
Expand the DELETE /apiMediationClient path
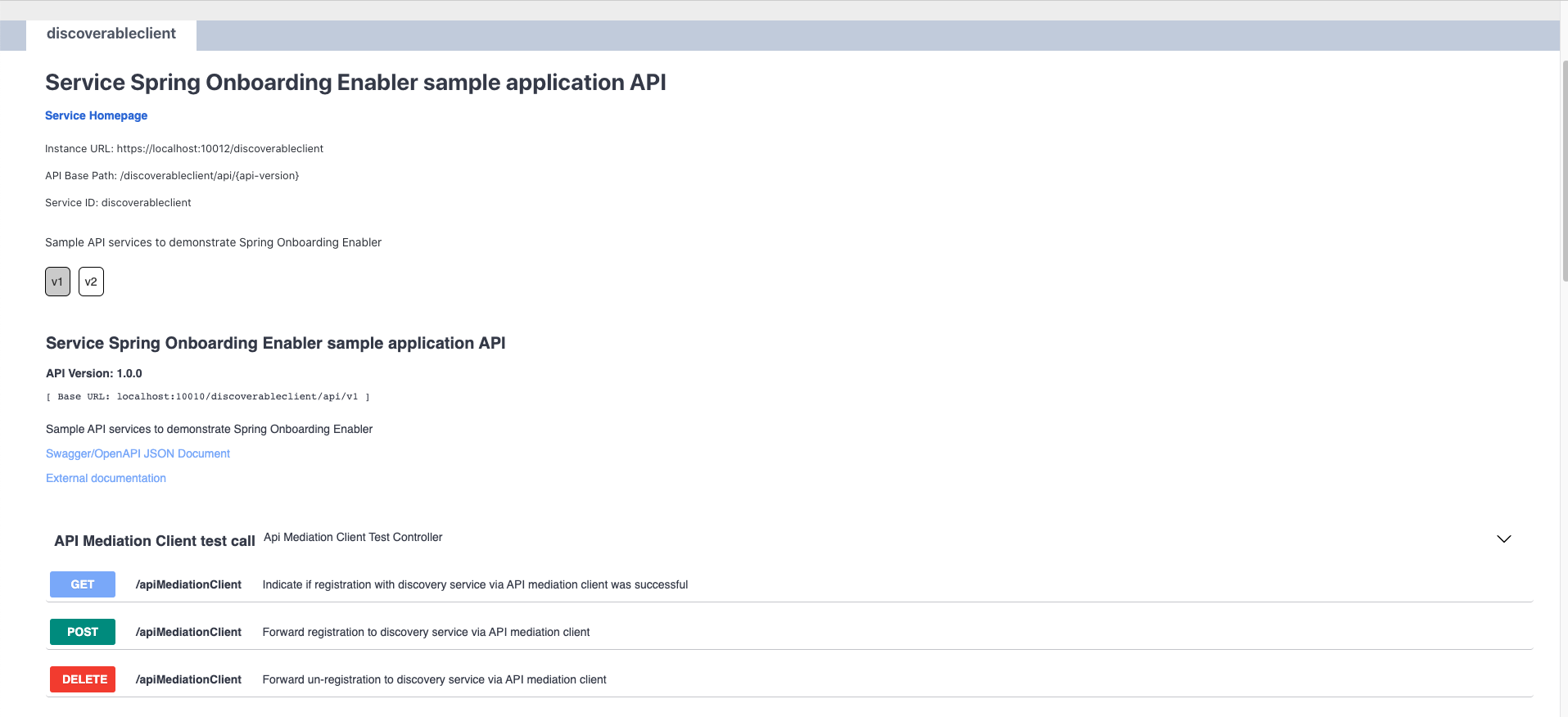point(188,679)
